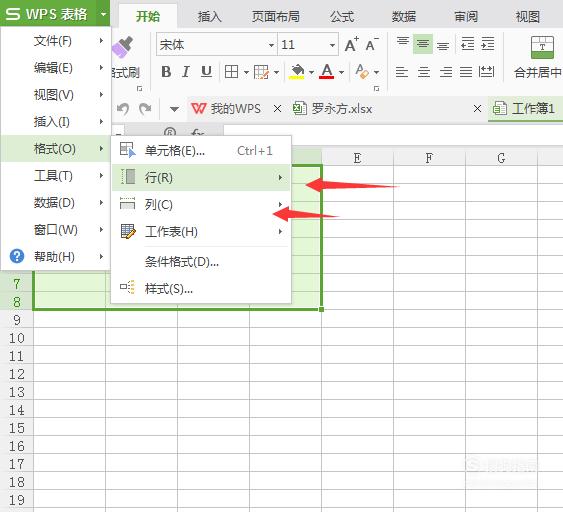Viewport: 563px width, 512px height.
Task: Open the 数据(D) menu item
Action: [x=56, y=203]
